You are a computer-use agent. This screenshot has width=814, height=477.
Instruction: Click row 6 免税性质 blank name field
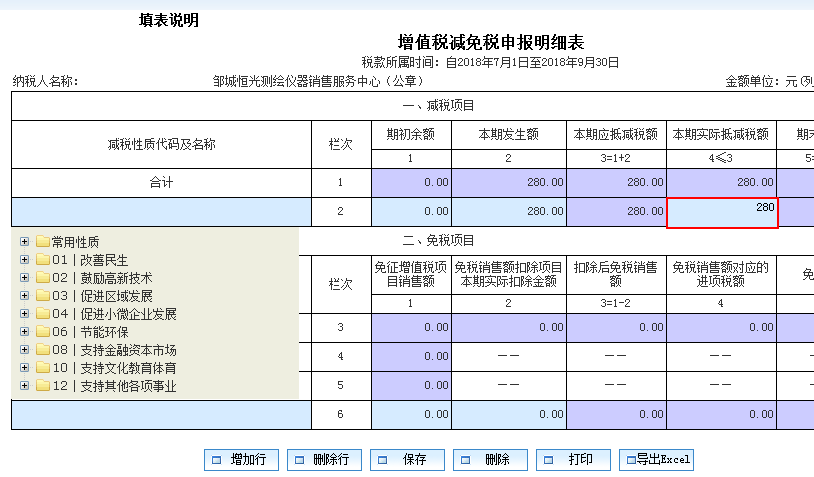pos(161,415)
